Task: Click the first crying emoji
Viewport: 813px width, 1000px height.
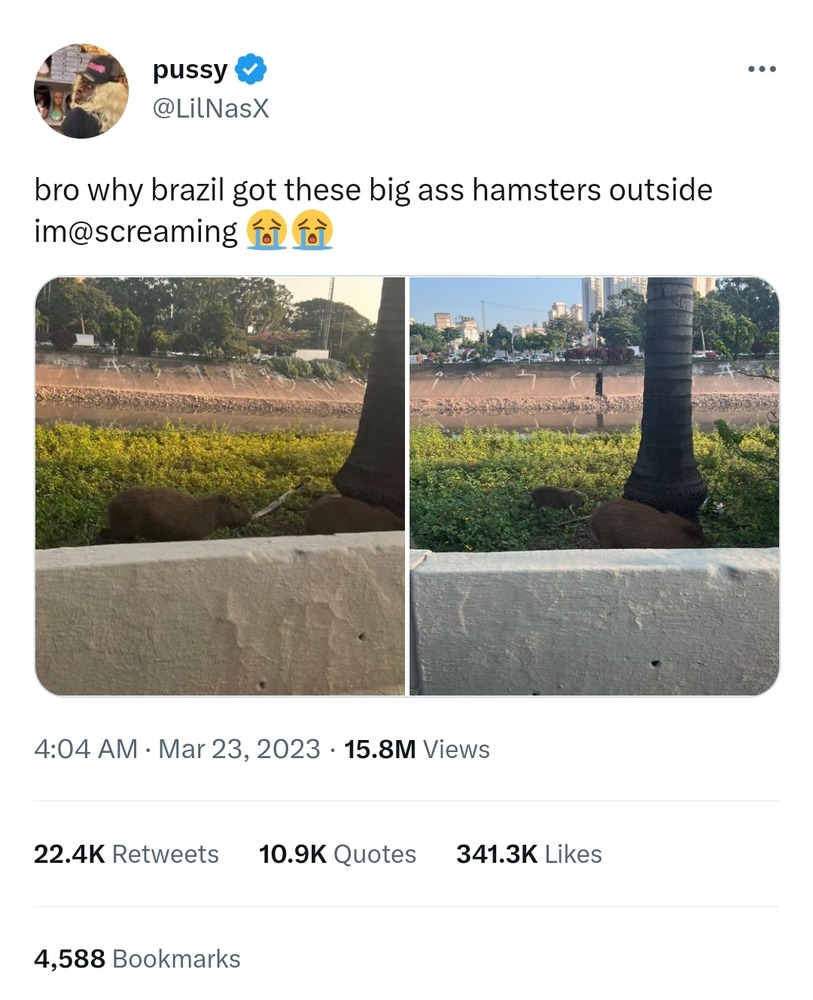Action: tap(266, 230)
